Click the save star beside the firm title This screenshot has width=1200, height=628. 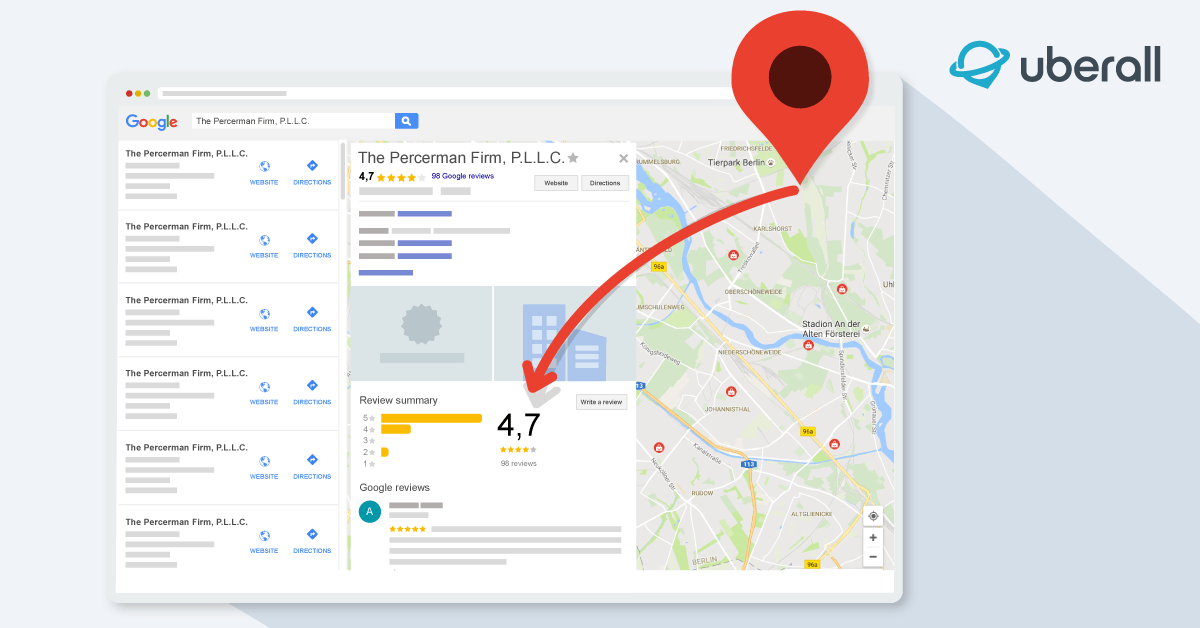[573, 158]
